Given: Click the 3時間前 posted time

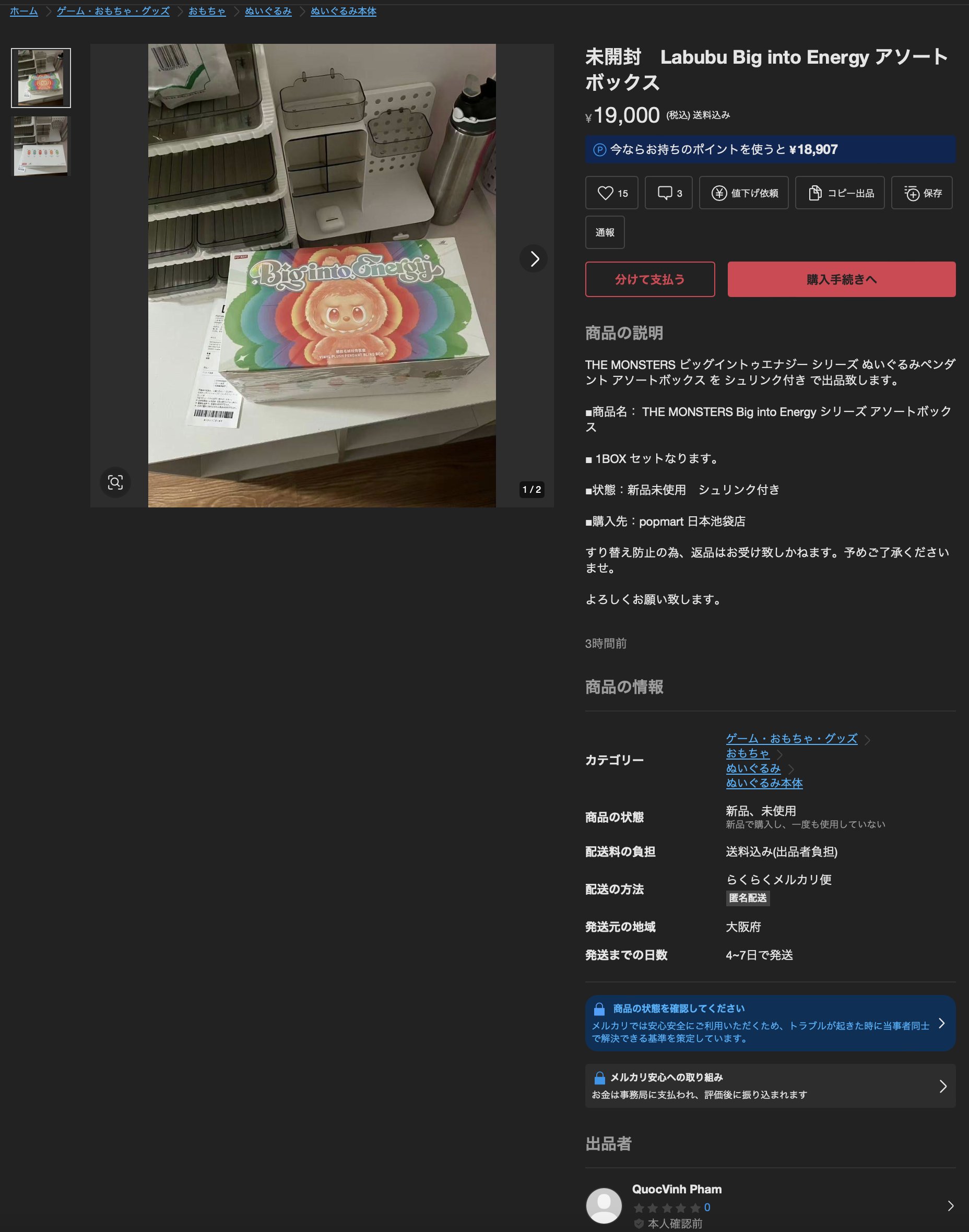Looking at the screenshot, I should 606,643.
